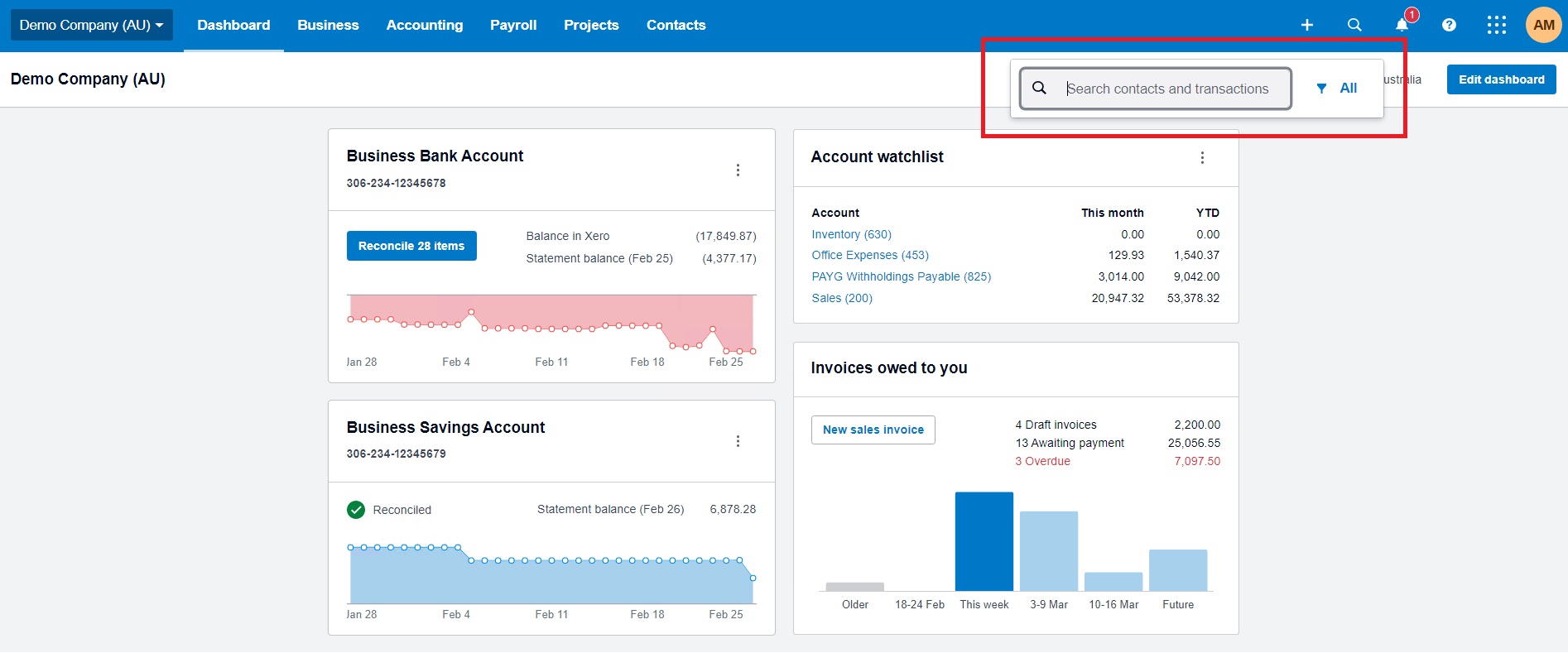Click the This week invoice bar
Screen dimensions: 1568x653
tap(984, 541)
